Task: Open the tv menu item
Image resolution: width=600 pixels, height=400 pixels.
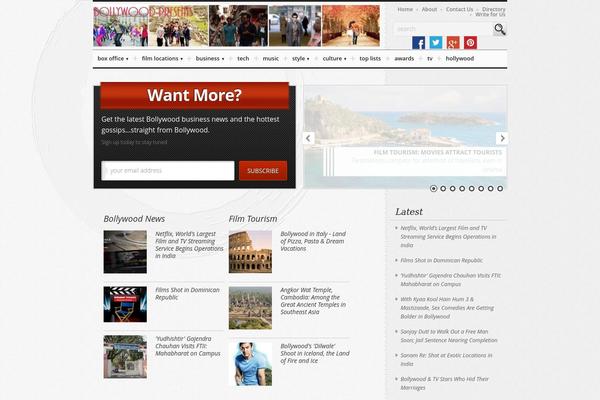Action: [430, 59]
